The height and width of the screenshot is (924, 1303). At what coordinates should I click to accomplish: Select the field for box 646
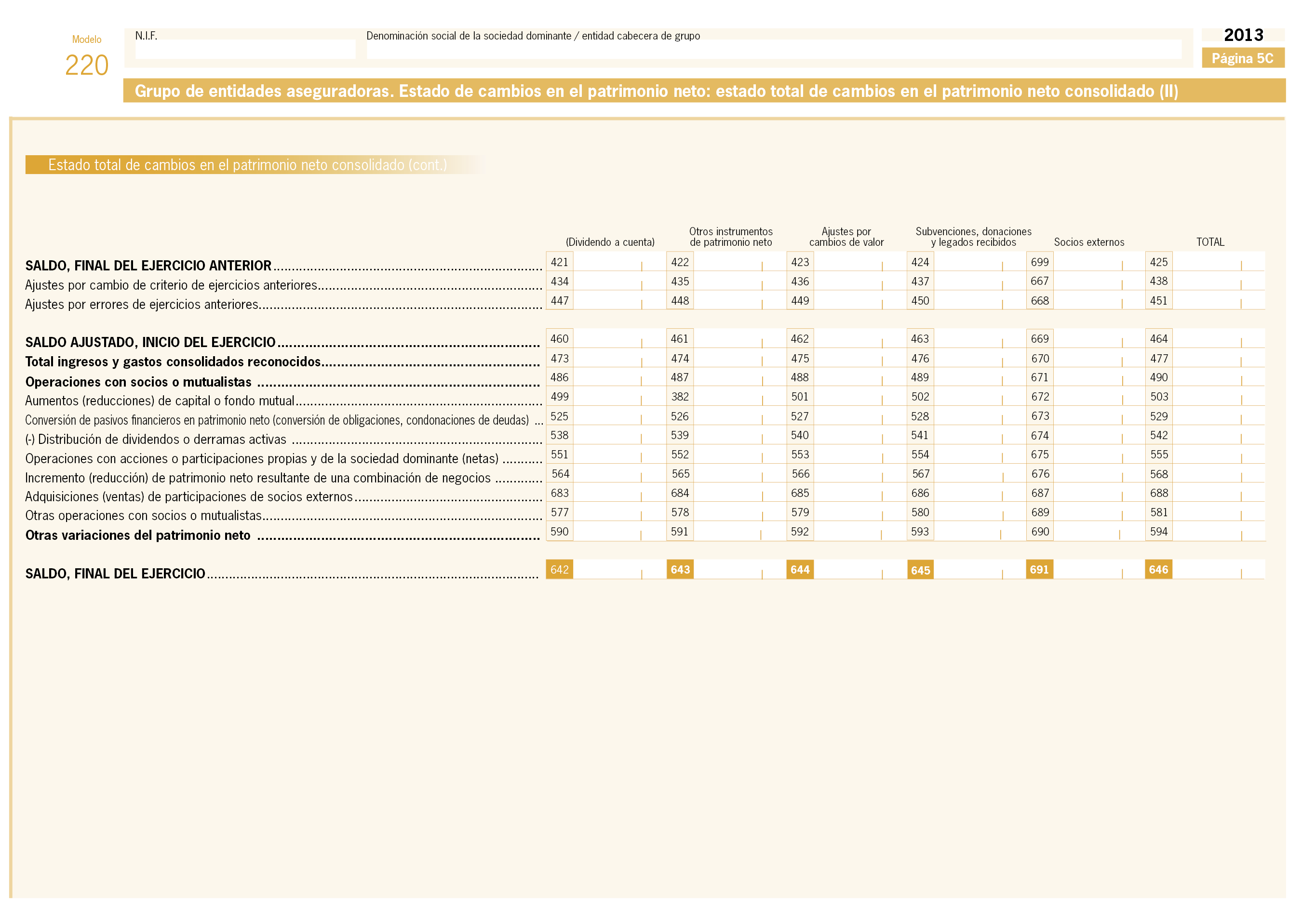click(1218, 570)
